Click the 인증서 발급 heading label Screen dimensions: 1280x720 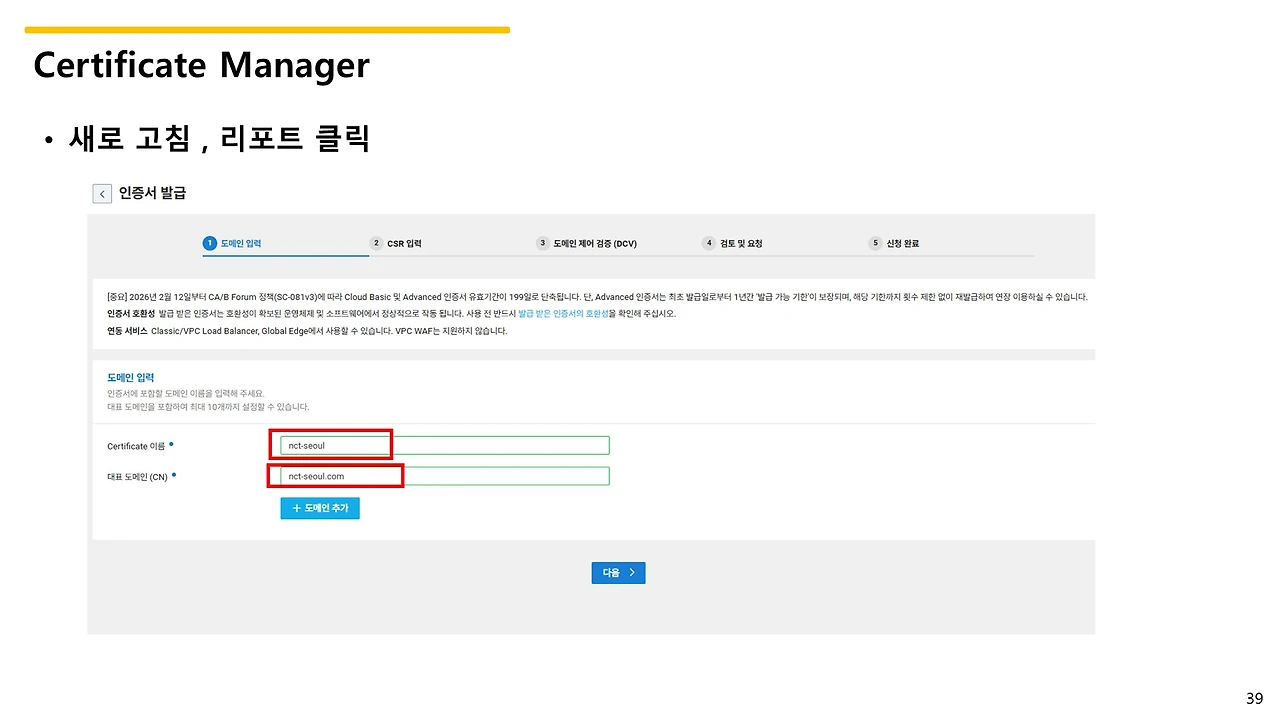tap(155, 193)
